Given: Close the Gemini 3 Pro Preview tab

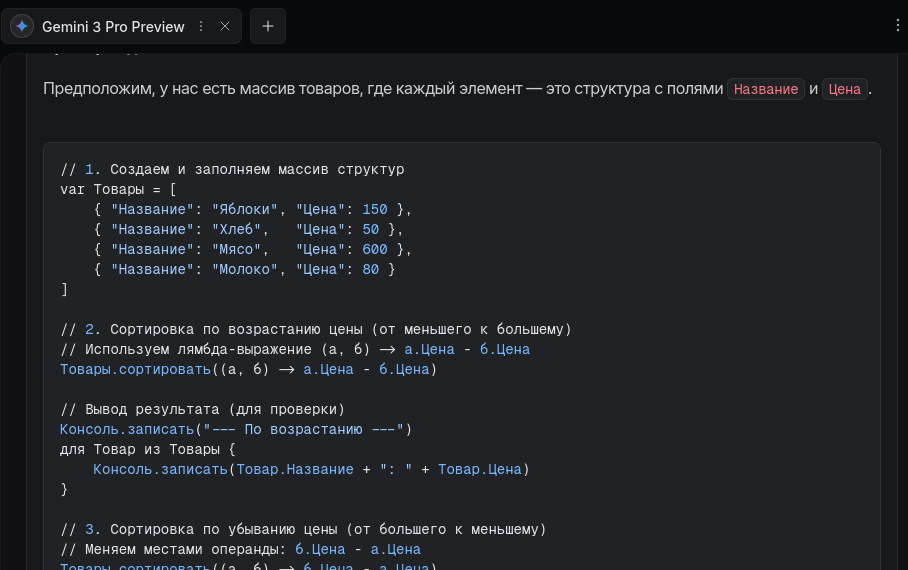Looking at the screenshot, I should click(x=225, y=27).
